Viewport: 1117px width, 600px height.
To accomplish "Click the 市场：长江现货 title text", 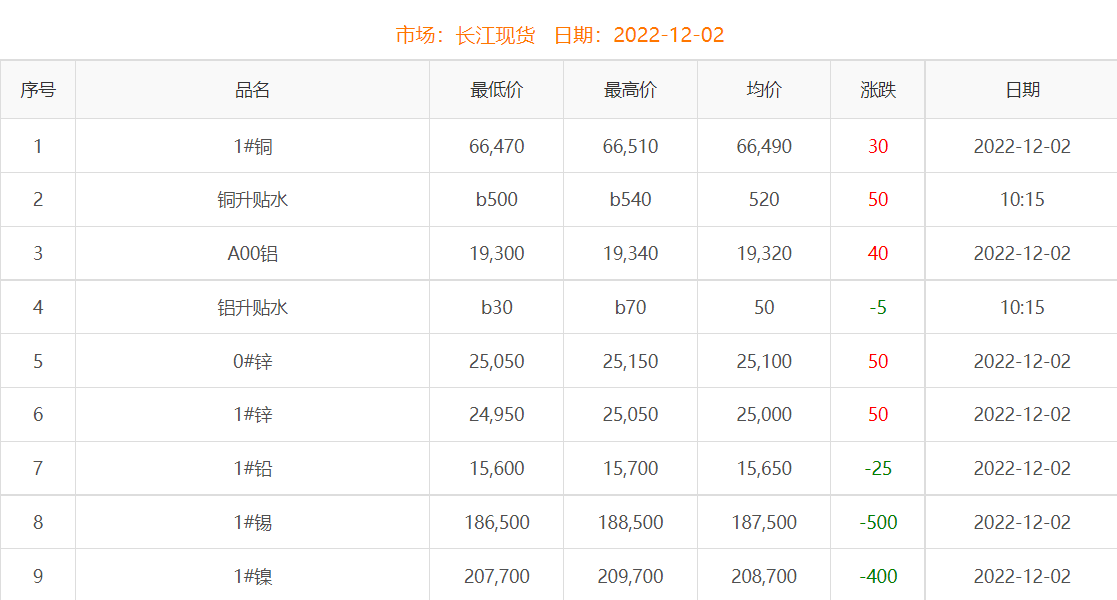I will click(465, 36).
